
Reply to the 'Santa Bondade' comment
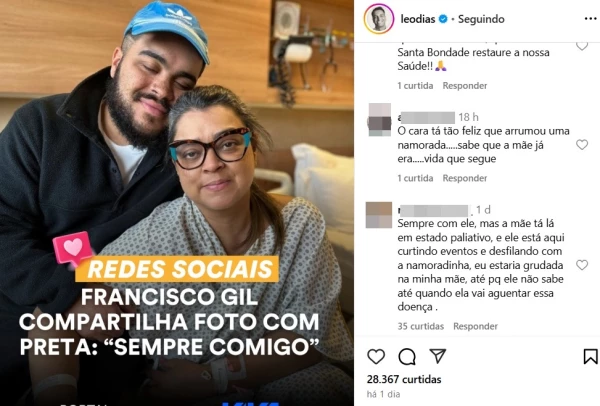[x=465, y=85]
